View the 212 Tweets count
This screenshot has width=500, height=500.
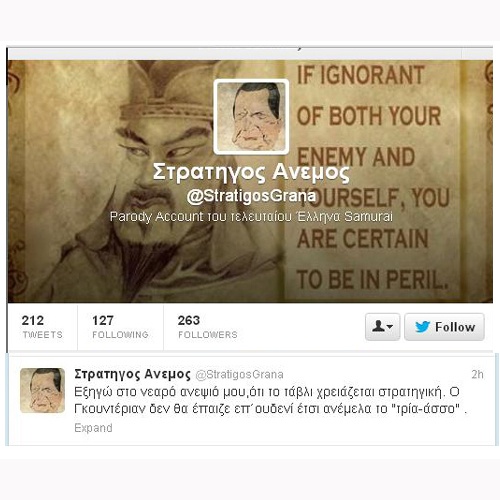tap(42, 327)
